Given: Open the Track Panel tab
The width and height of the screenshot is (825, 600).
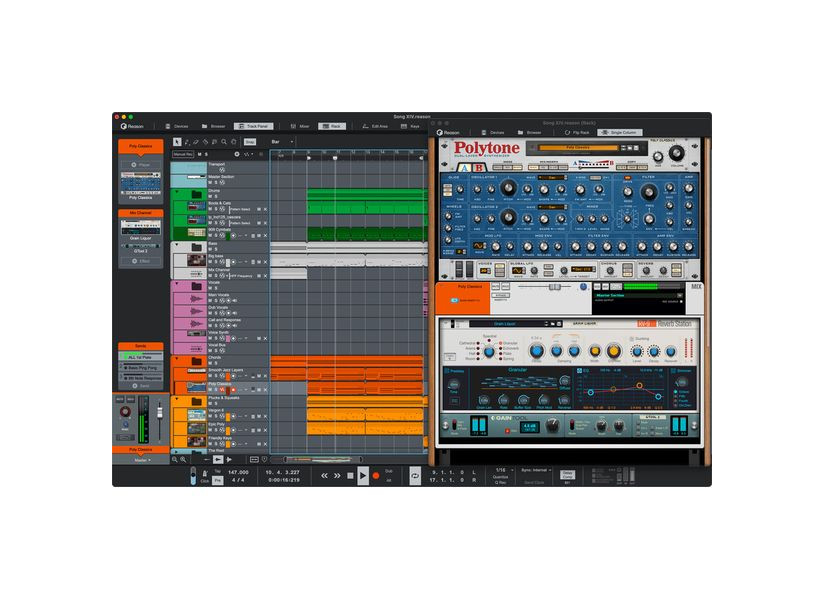Looking at the screenshot, I should (x=254, y=126).
